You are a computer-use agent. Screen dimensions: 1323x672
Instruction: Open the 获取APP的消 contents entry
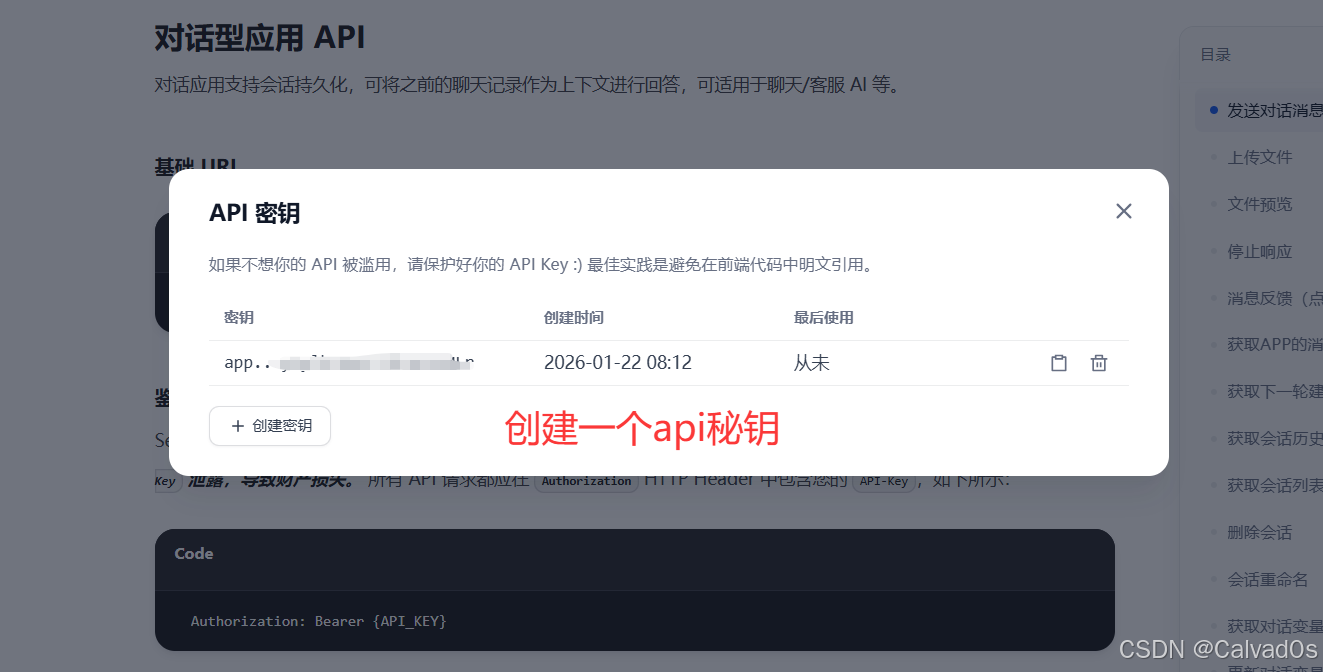[1274, 345]
